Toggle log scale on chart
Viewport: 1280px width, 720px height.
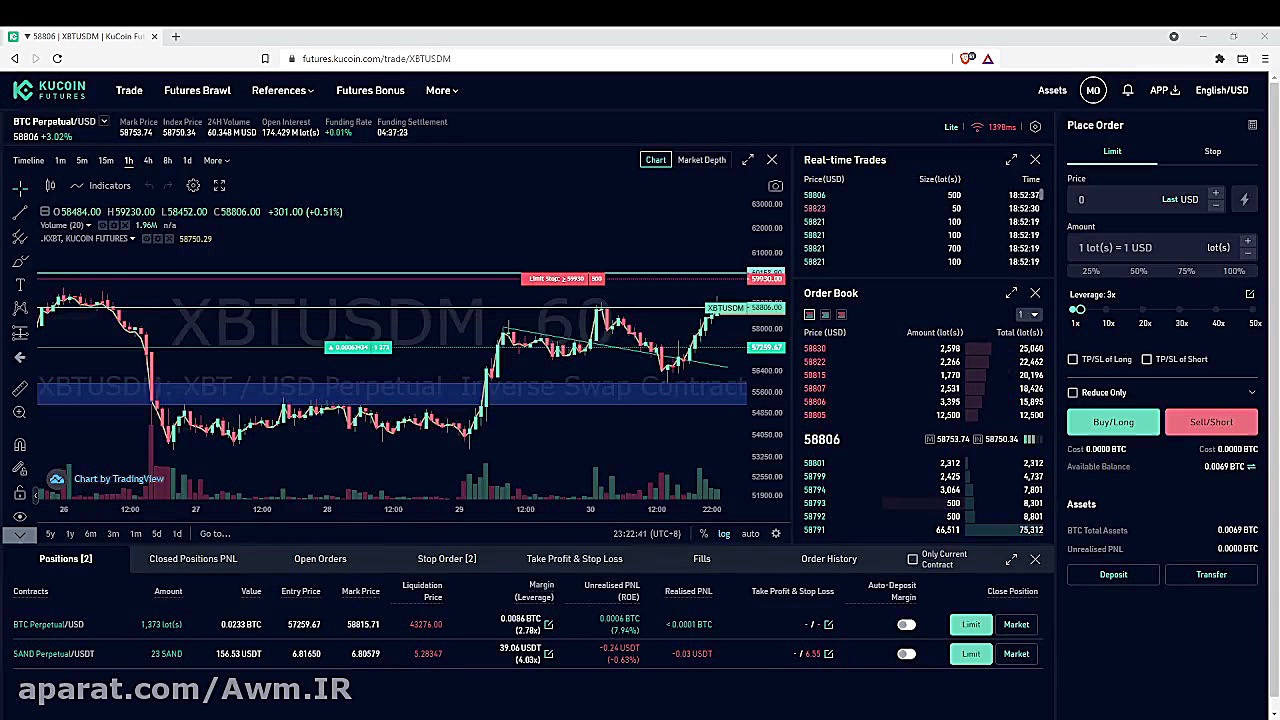click(723, 534)
